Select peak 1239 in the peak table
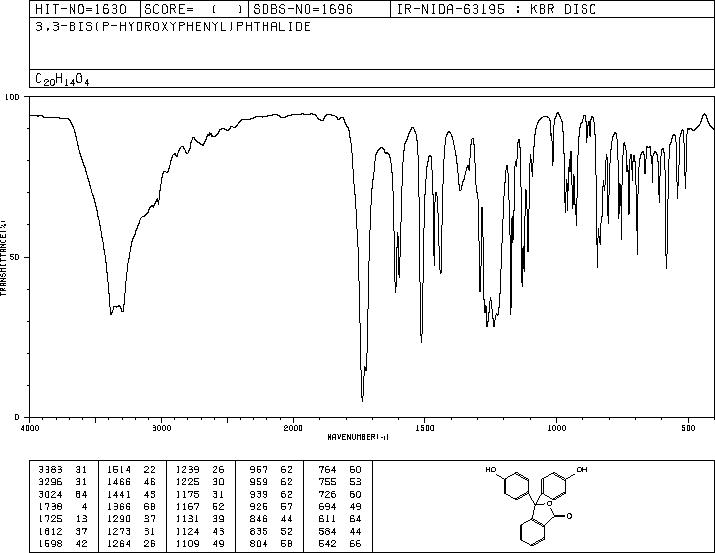The width and height of the screenshot is (715, 553). [x=187, y=470]
